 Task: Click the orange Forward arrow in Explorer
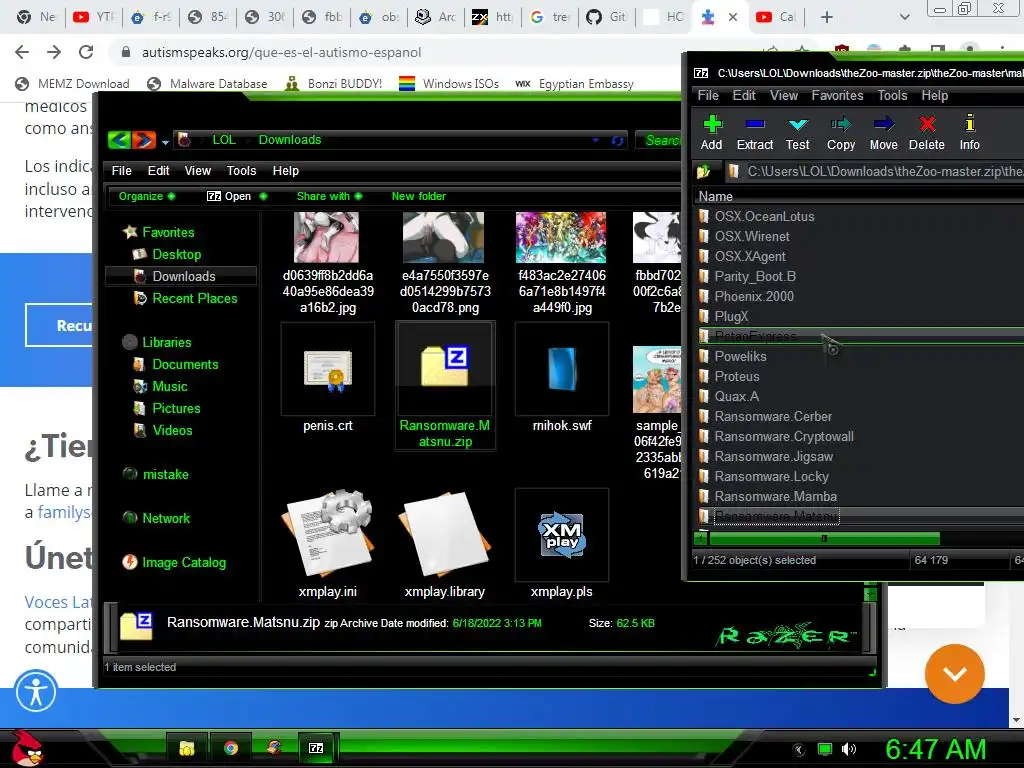point(144,140)
